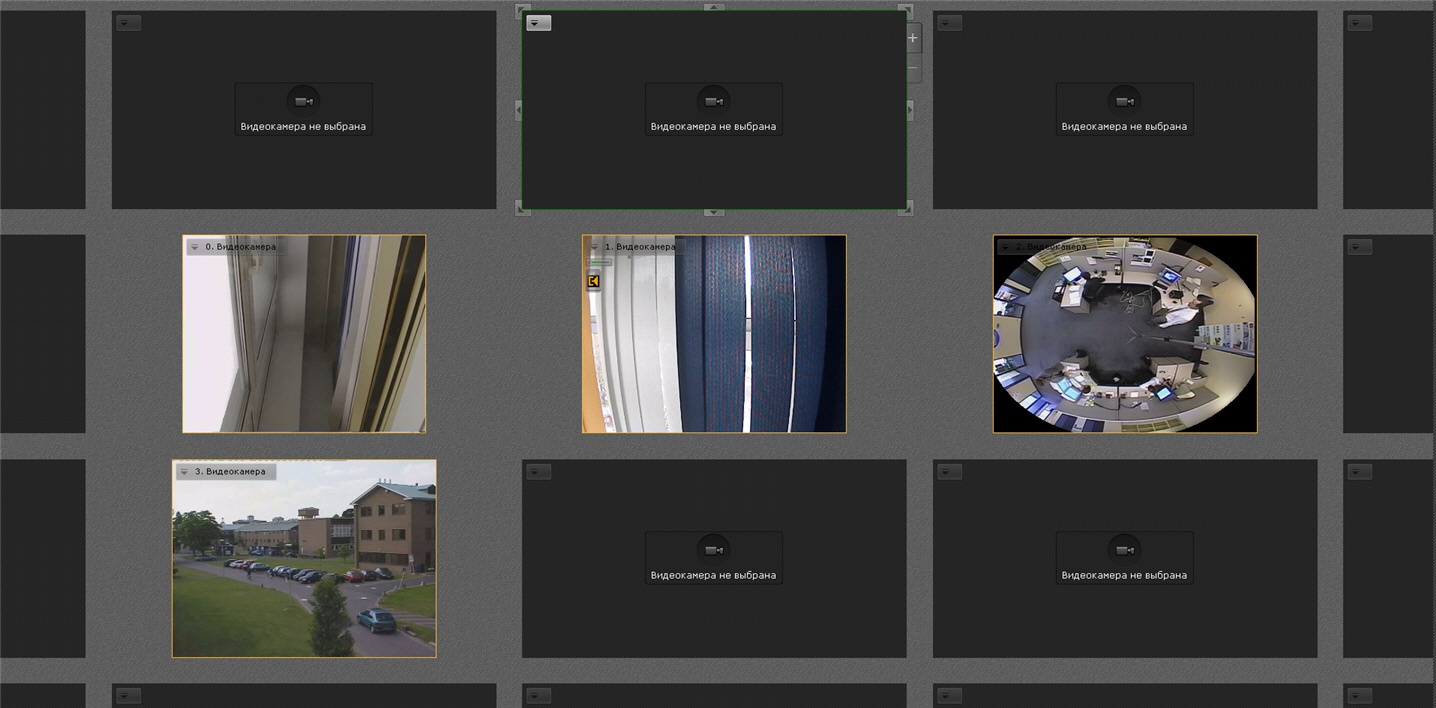The width and height of the screenshot is (1436, 708).
Task: Click 'Видеокамера не выбрана' in the bottom-right cell
Action: tap(1124, 575)
